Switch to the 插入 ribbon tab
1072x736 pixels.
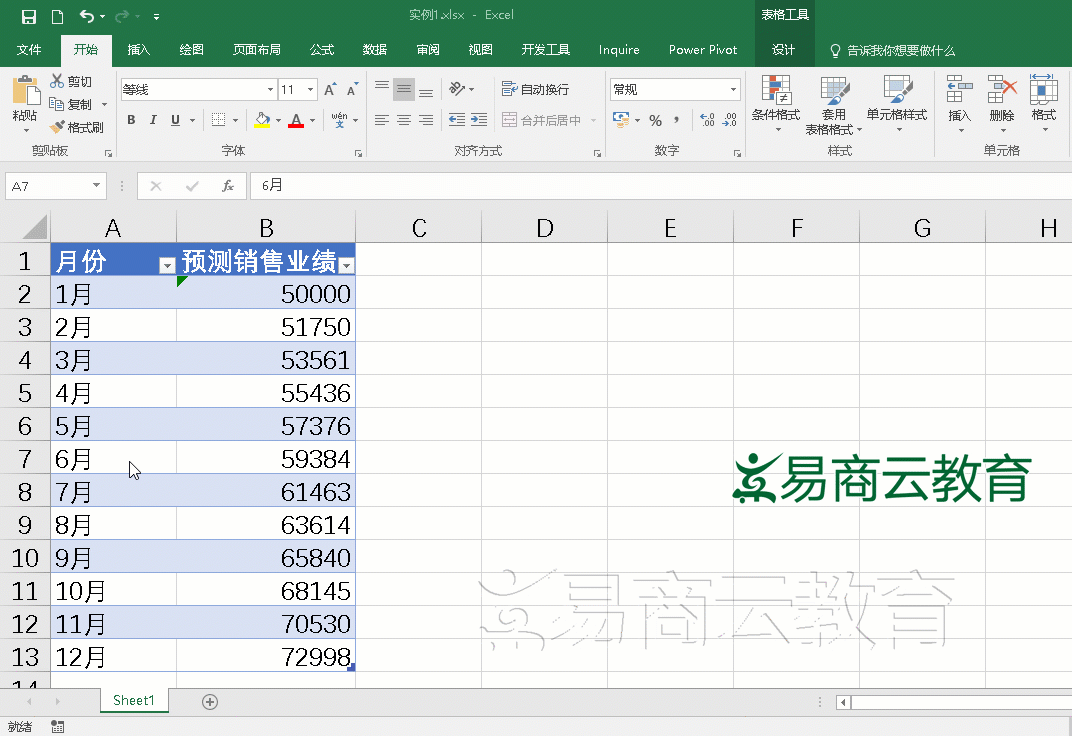[138, 50]
